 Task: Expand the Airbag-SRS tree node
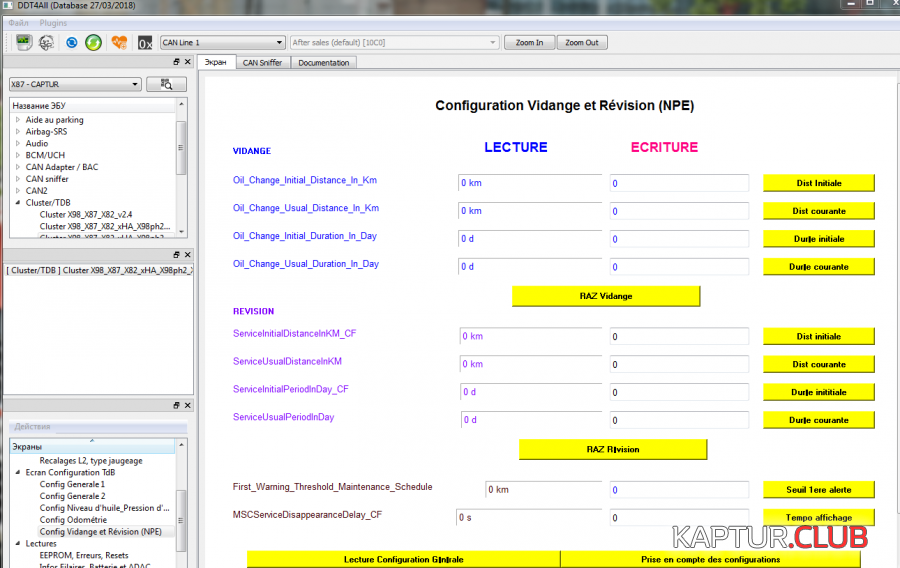[18, 131]
